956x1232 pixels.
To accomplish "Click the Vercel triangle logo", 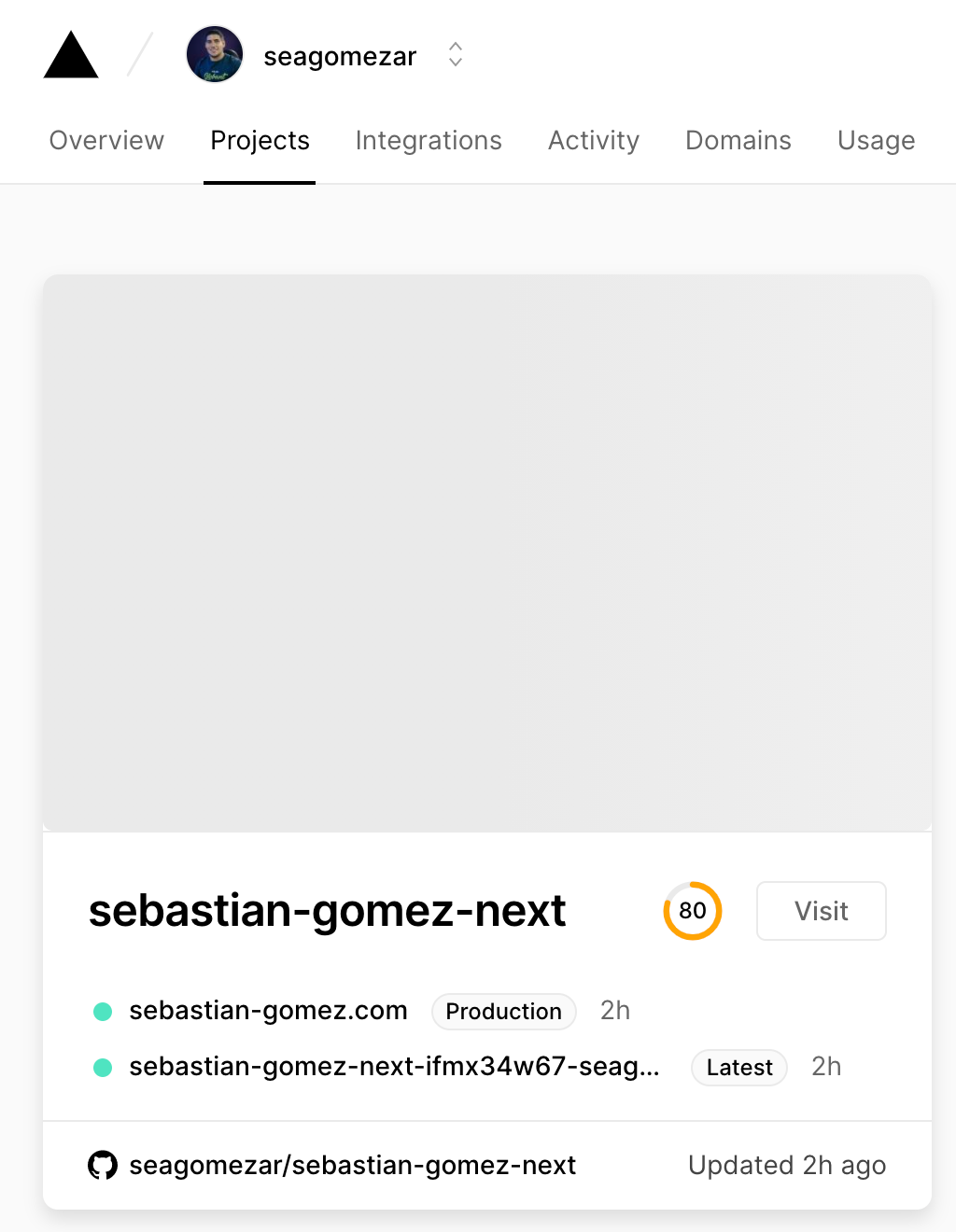I will click(x=71, y=56).
